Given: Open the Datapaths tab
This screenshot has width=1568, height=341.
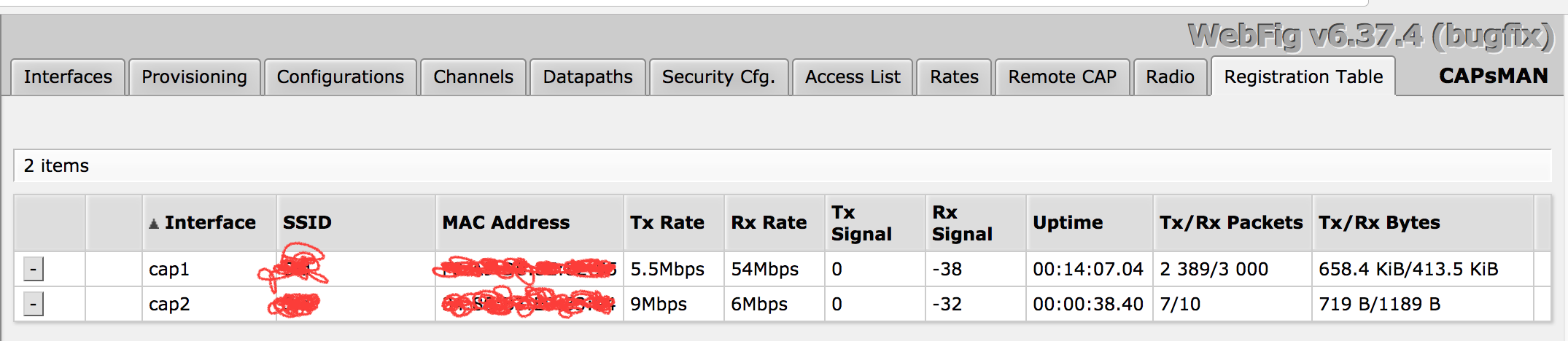Looking at the screenshot, I should tap(588, 77).
